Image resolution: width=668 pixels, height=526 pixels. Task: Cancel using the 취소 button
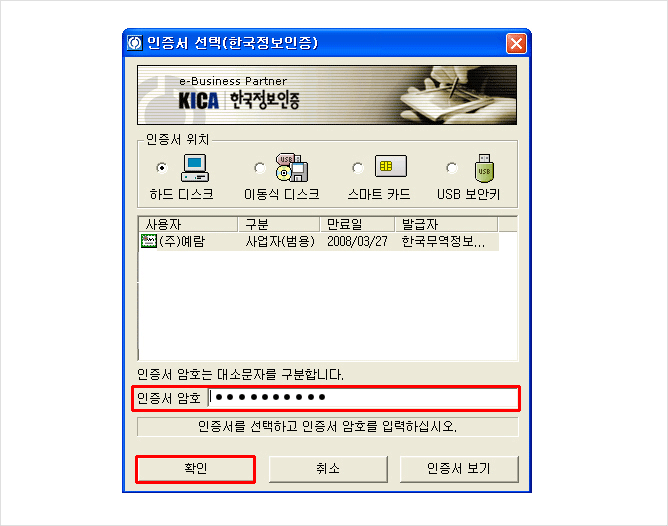click(328, 469)
